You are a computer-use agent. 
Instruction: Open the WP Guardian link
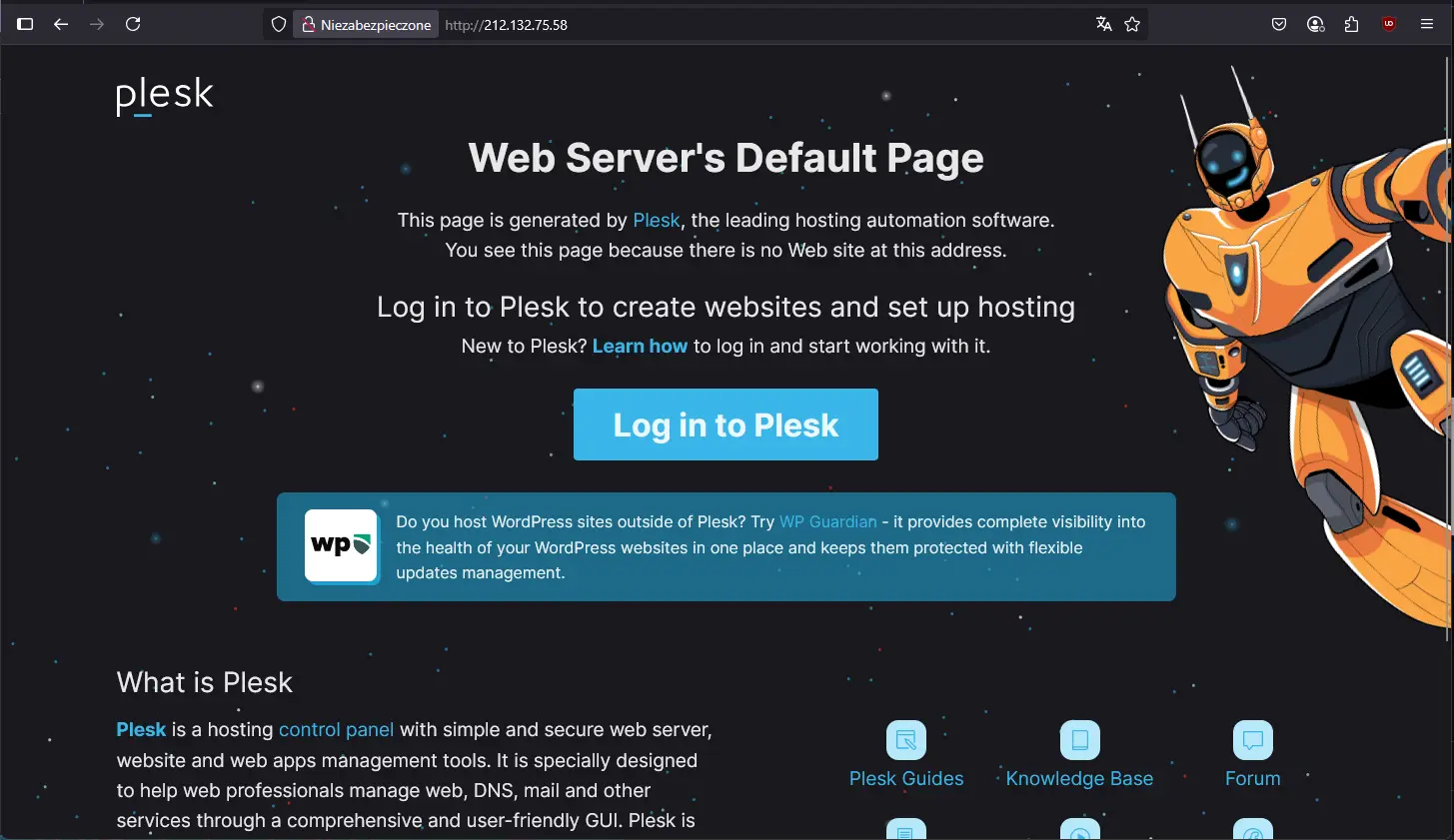[x=827, y=521]
